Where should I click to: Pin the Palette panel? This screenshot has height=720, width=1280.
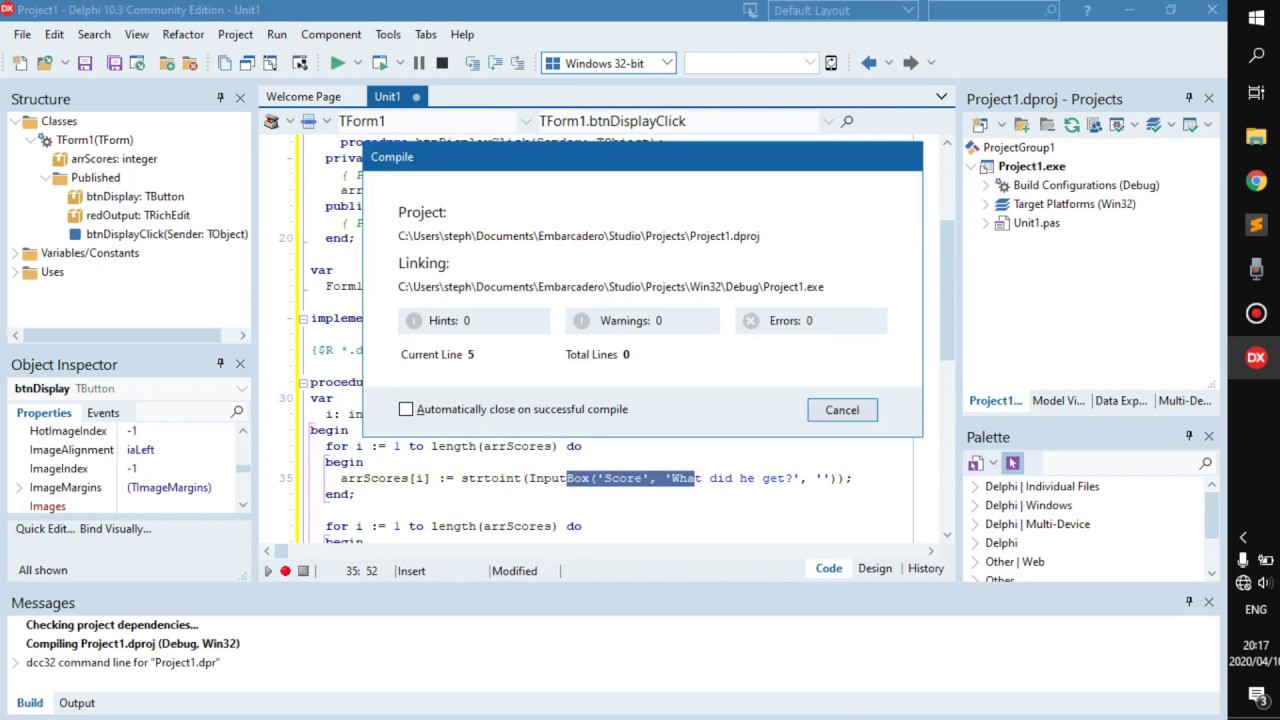(x=1189, y=436)
